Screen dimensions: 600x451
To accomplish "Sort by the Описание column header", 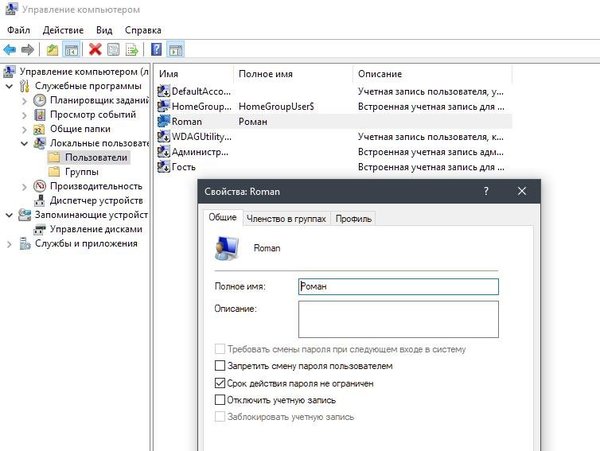I will pyautogui.click(x=432, y=74).
